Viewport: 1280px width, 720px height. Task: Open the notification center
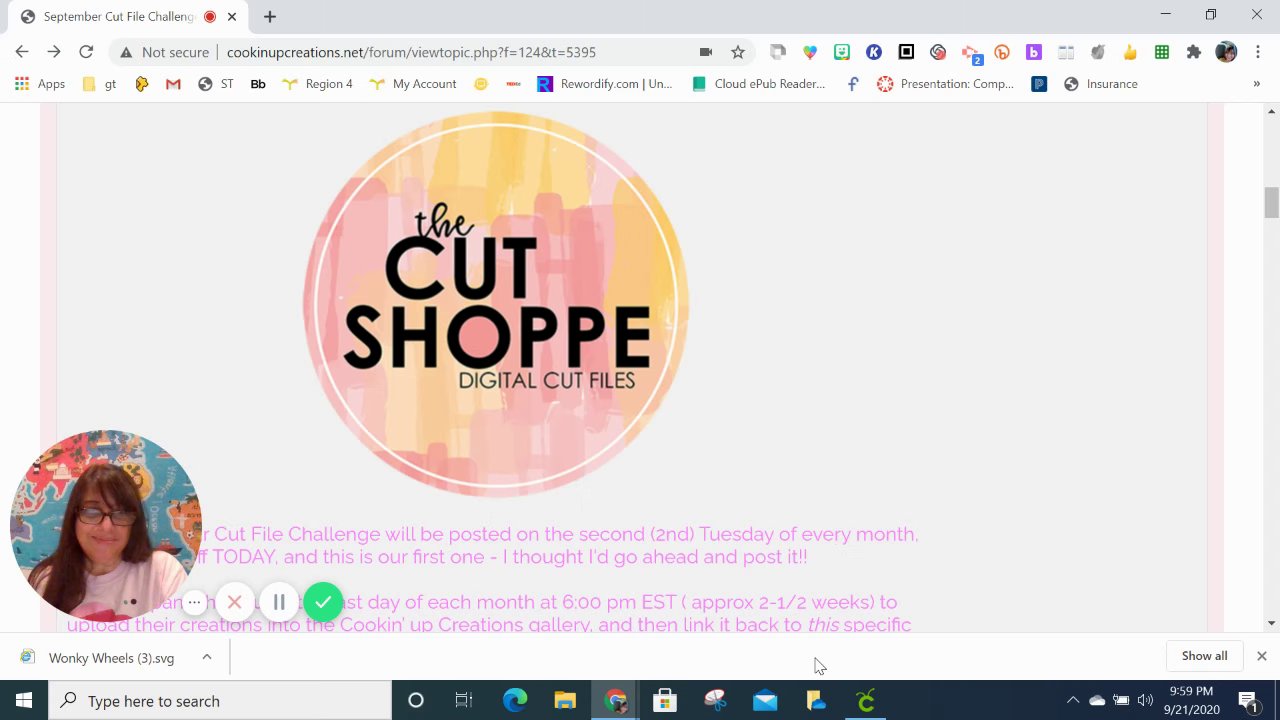(1248, 700)
